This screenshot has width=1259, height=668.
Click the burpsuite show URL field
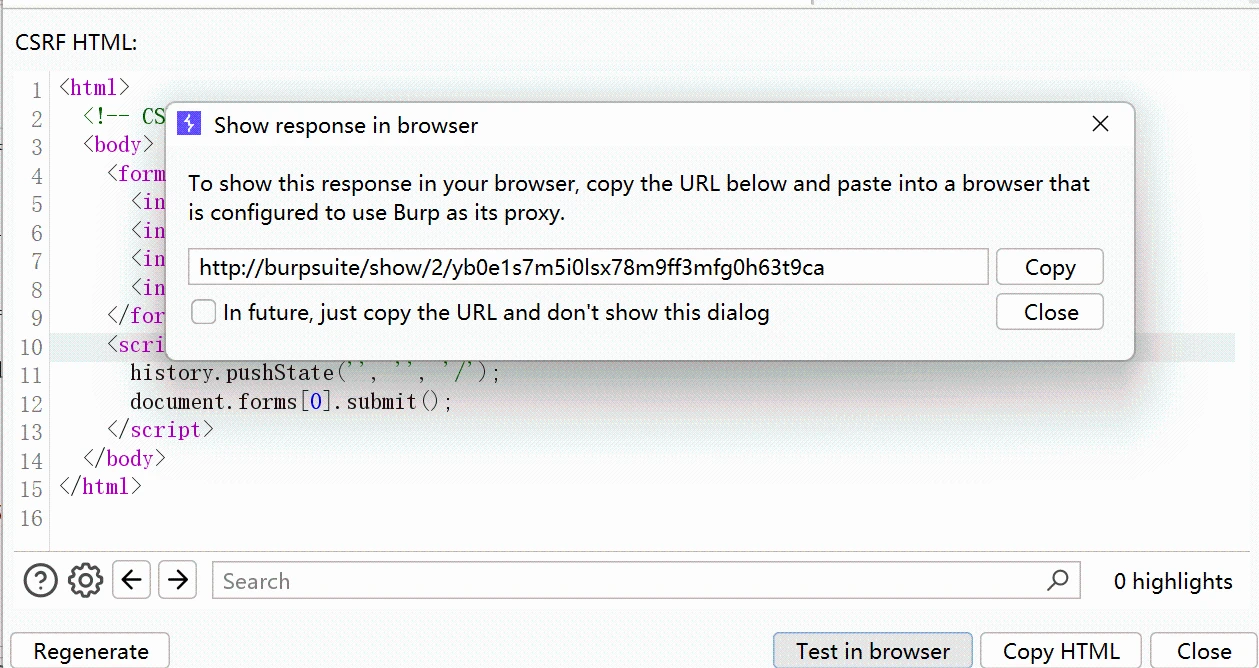coord(588,268)
